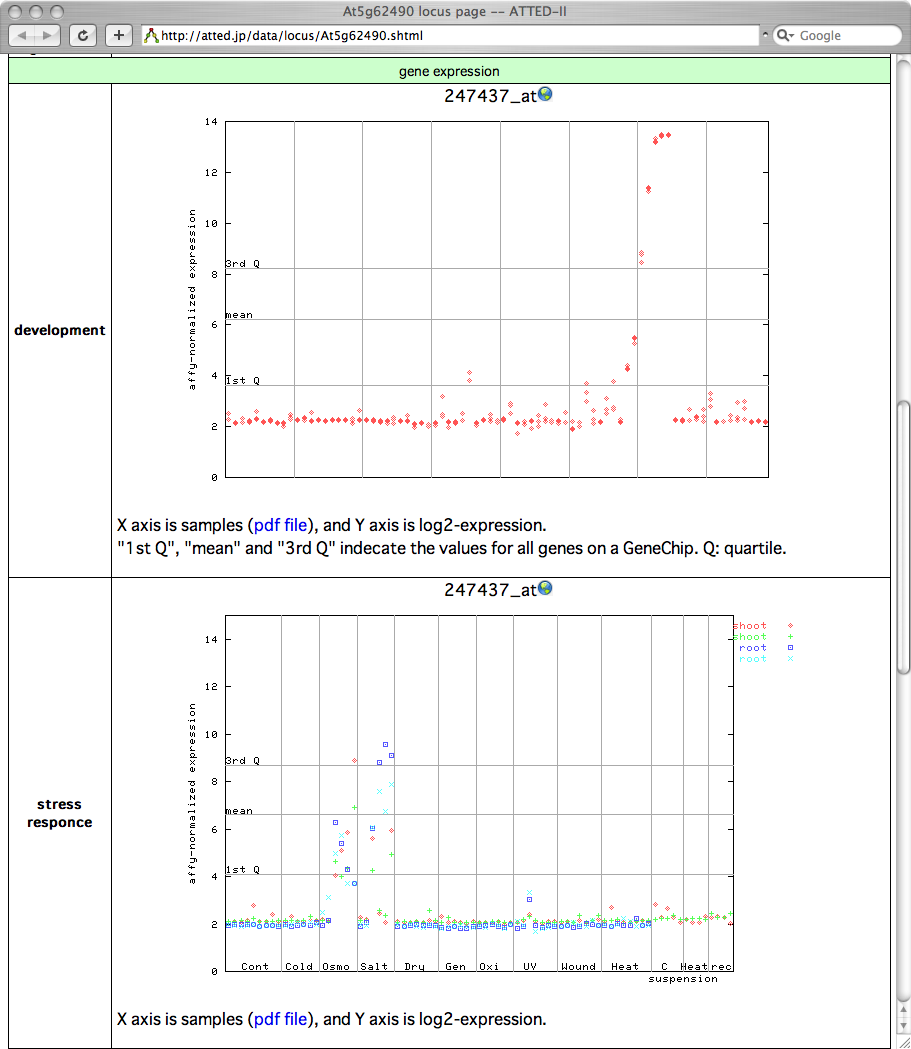Reload the current page
The height and width of the screenshot is (1049, 911).
point(84,35)
